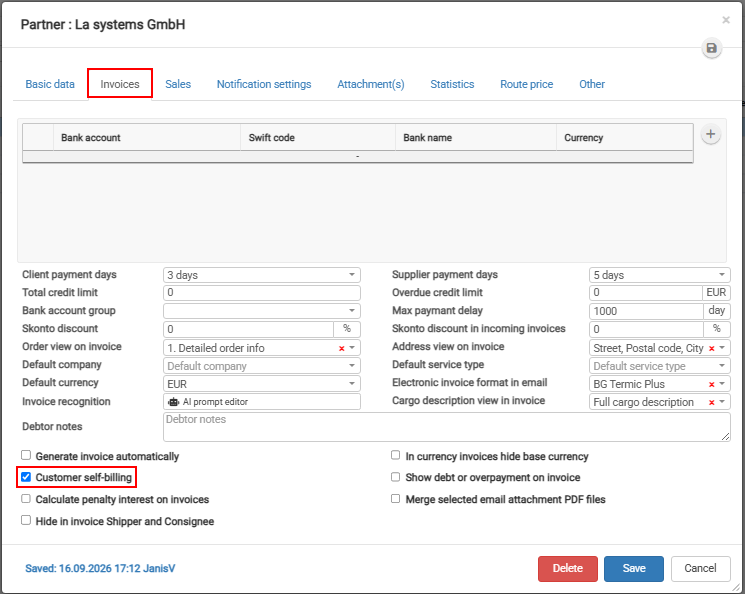This screenshot has width=745, height=594.
Task: Focus the Max payment delay field
Action: [646, 311]
